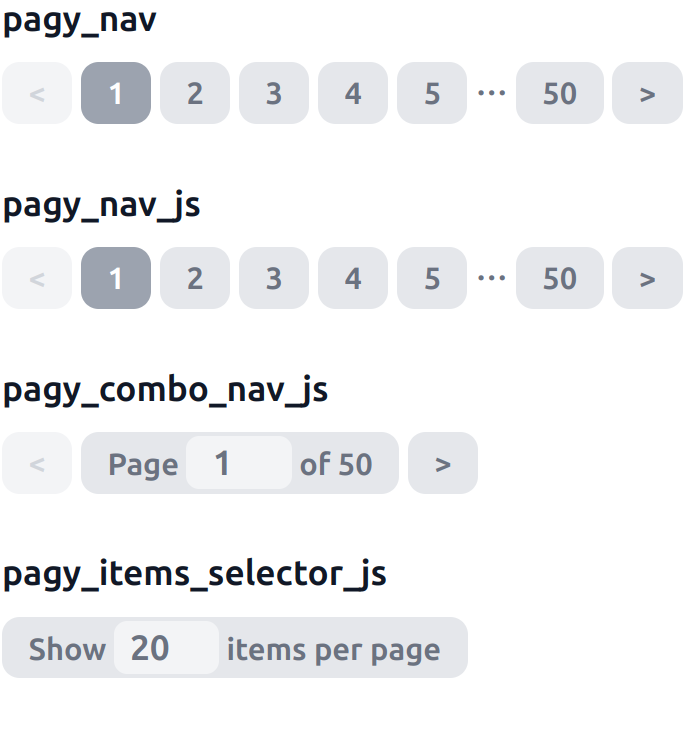This screenshot has height=730, width=692.
Task: Open page 2 in pagy_nav
Action: click(x=195, y=93)
